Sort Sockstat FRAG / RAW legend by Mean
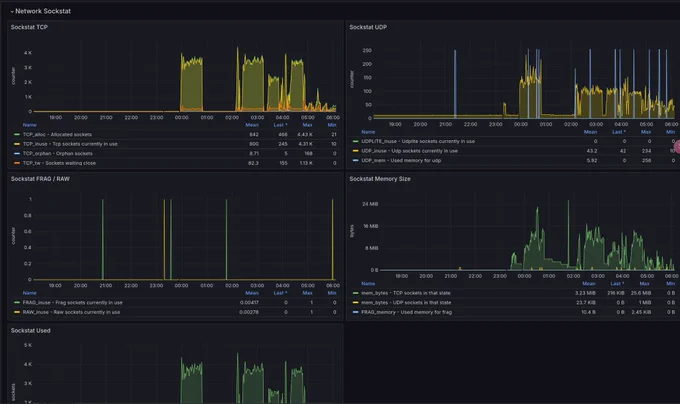 [252, 293]
